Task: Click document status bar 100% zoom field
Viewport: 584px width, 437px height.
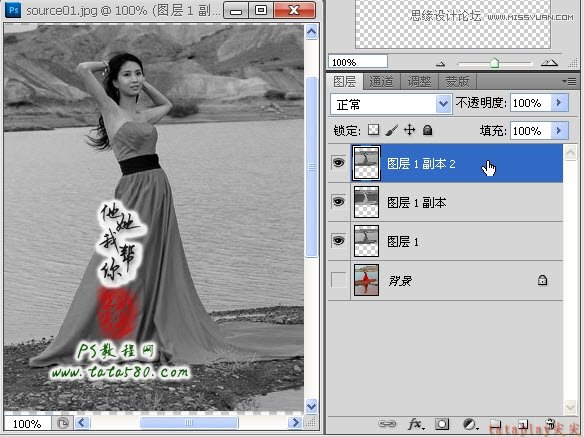Action: point(27,424)
